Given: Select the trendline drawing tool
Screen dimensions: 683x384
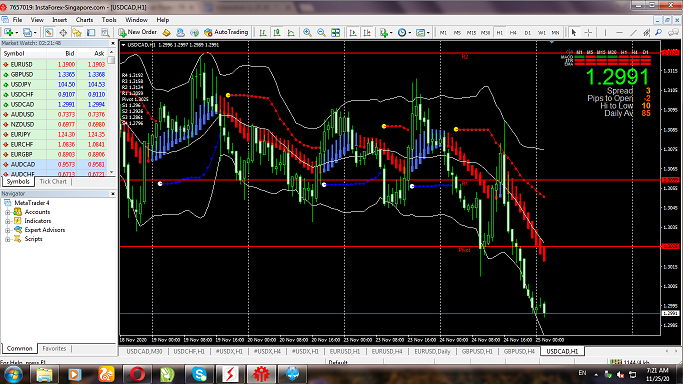Looking at the screenshot, I should pyautogui.click(x=633, y=32).
